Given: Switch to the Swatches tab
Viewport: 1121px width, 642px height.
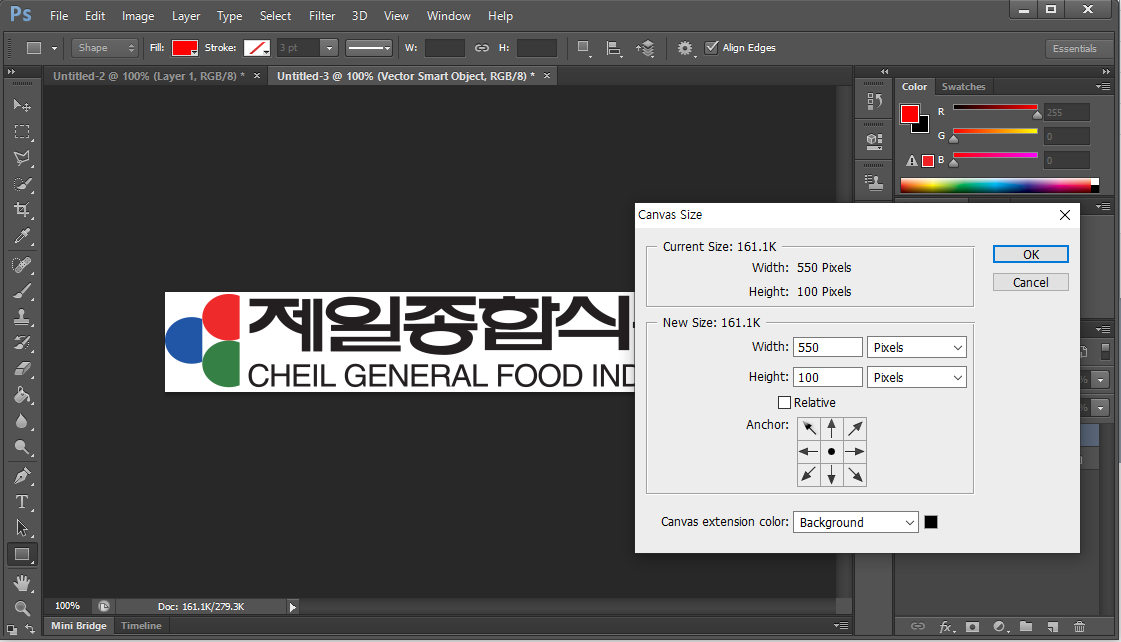Looking at the screenshot, I should click(963, 87).
